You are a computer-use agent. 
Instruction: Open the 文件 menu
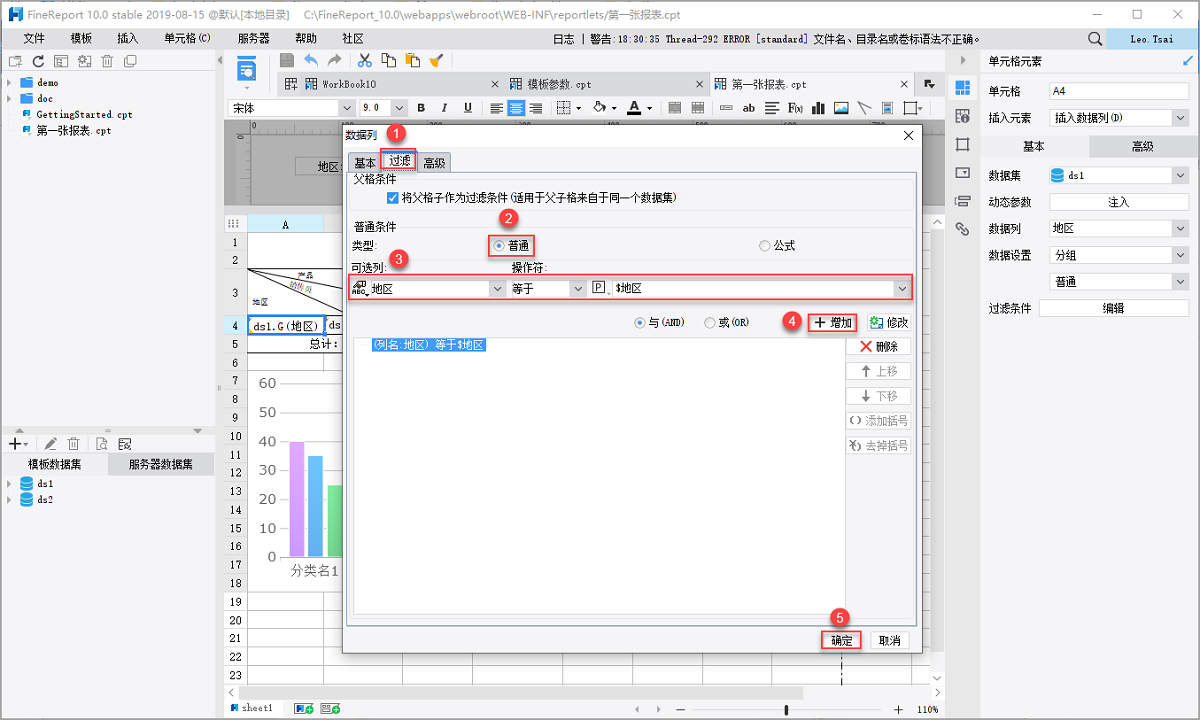tap(34, 38)
